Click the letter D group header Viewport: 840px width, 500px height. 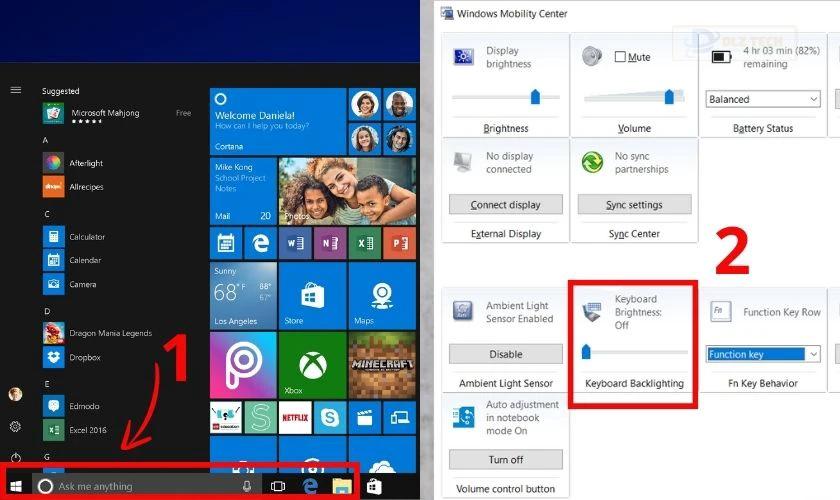pyautogui.click(x=47, y=311)
